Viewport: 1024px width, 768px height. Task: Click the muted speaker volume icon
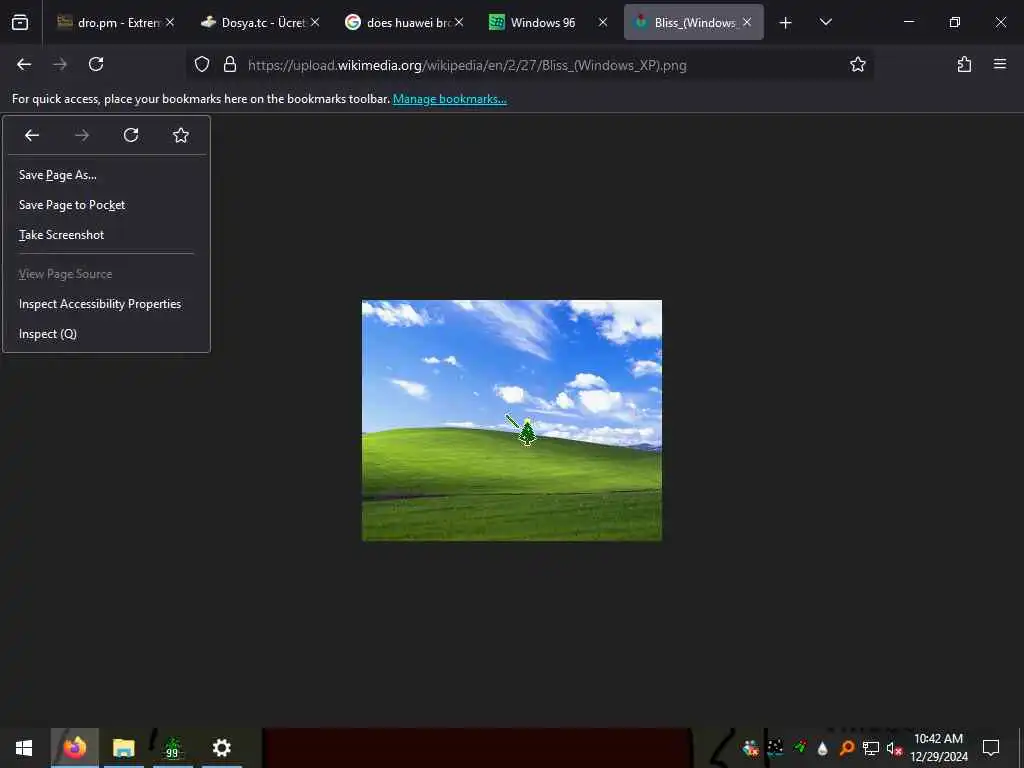(894, 748)
